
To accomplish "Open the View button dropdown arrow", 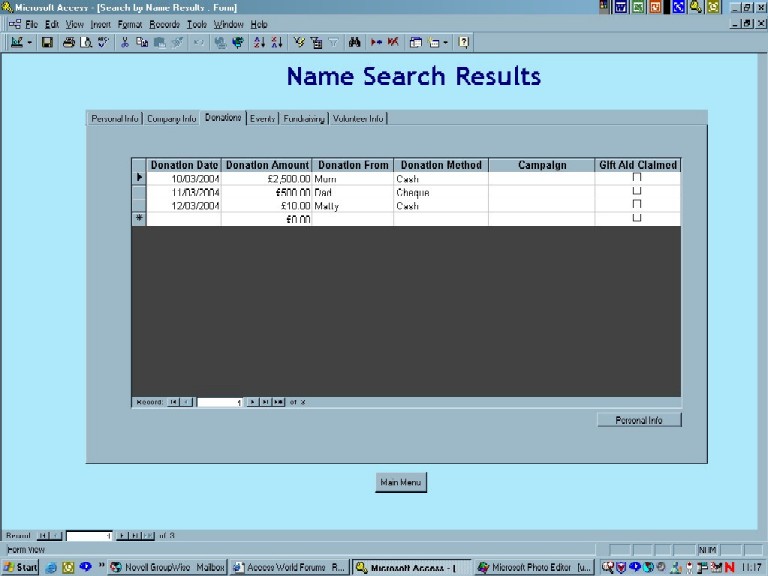I will 29,43.
